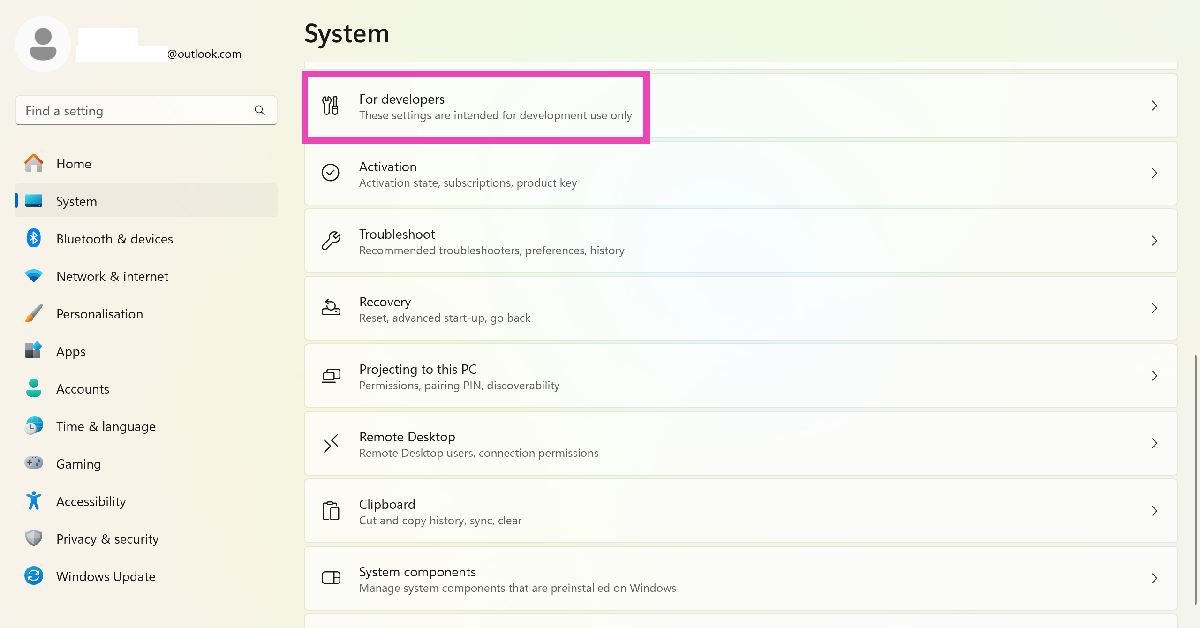The image size is (1200, 628).
Task: Click the Activation checkmark icon
Action: coord(331,173)
